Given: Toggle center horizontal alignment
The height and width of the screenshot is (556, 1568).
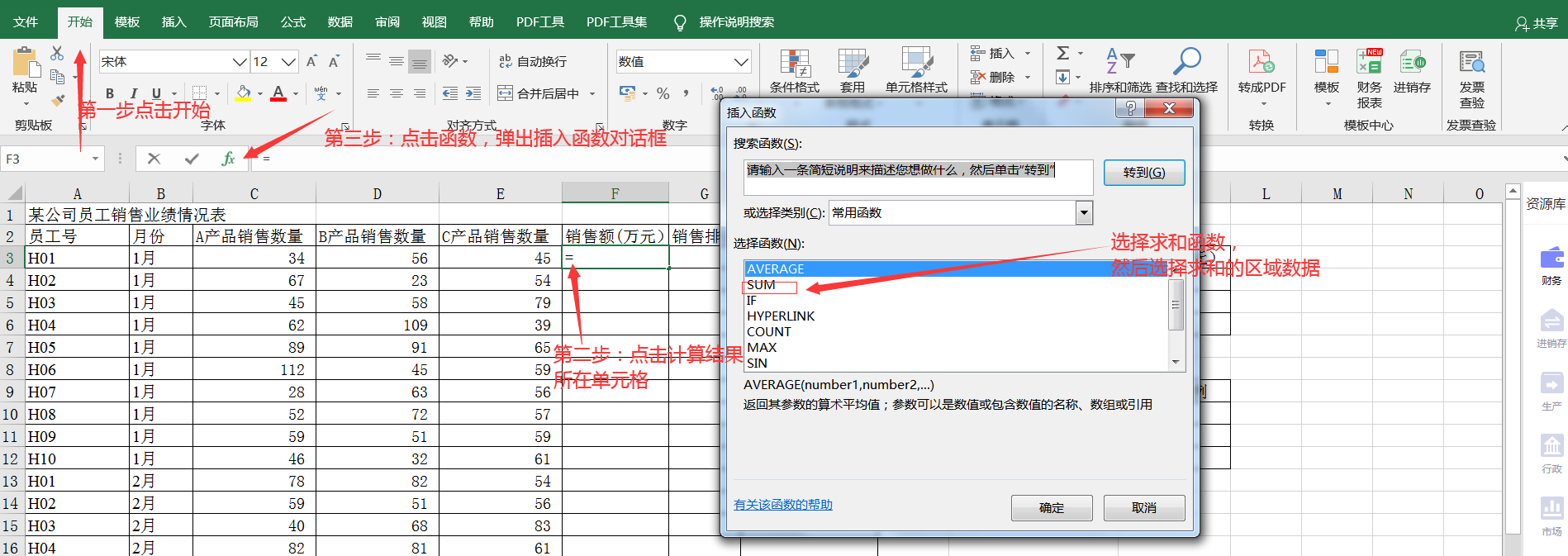Looking at the screenshot, I should coord(397,93).
